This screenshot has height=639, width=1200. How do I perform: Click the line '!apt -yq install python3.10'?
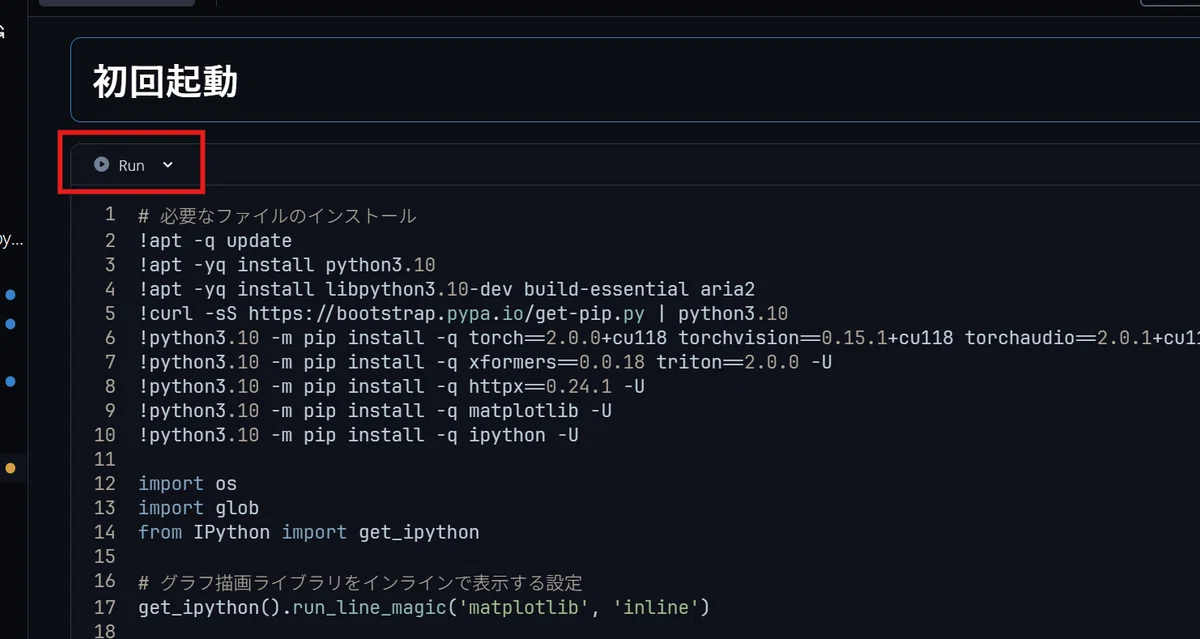click(287, 265)
